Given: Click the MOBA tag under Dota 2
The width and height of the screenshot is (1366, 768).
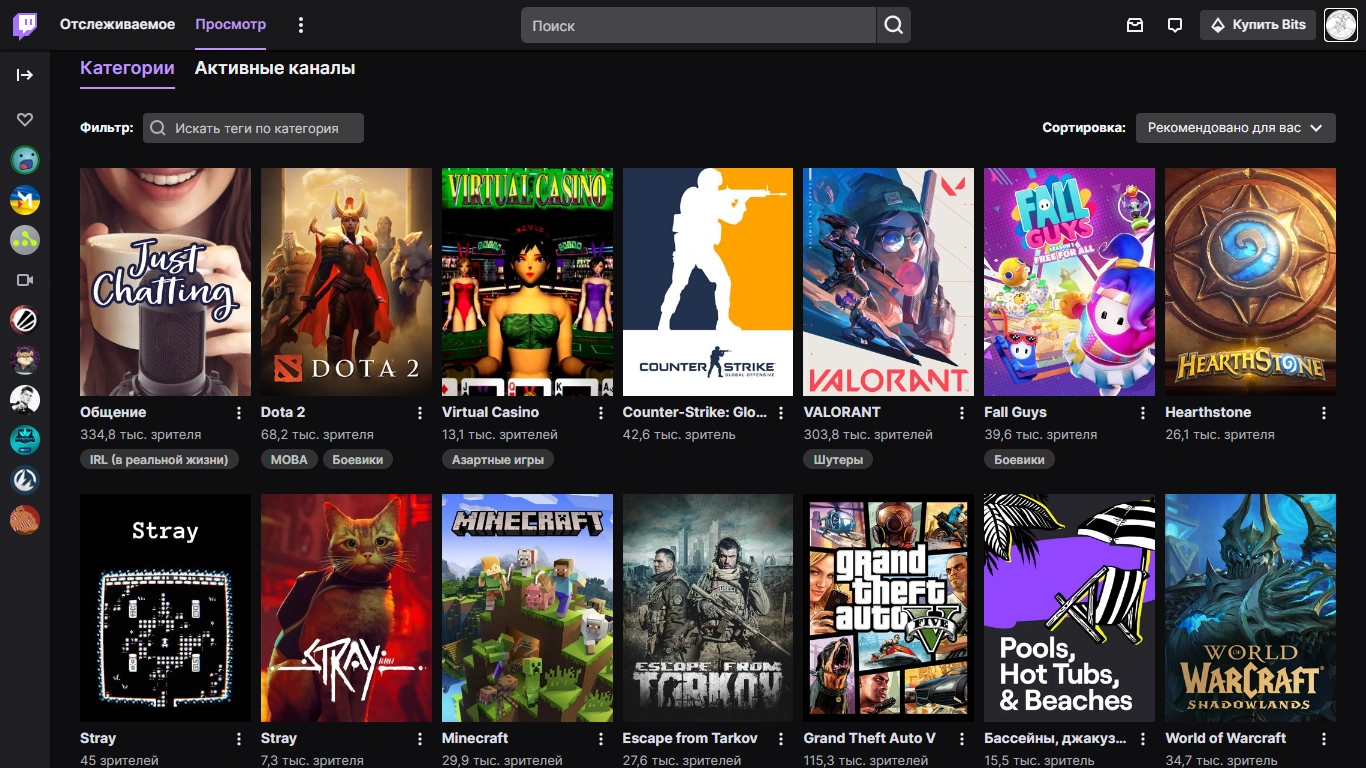Looking at the screenshot, I should 289,460.
